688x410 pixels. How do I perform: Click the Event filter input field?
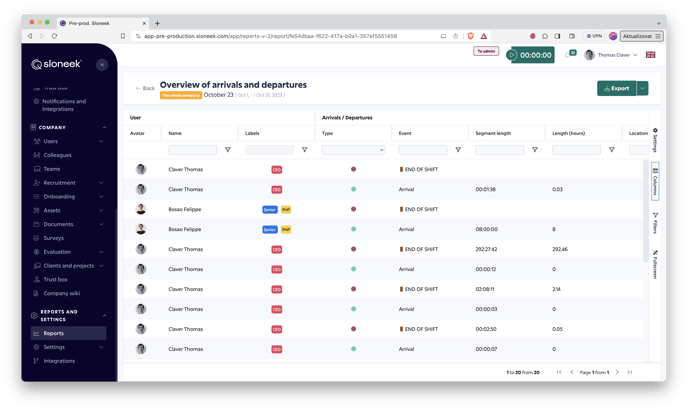[423, 150]
